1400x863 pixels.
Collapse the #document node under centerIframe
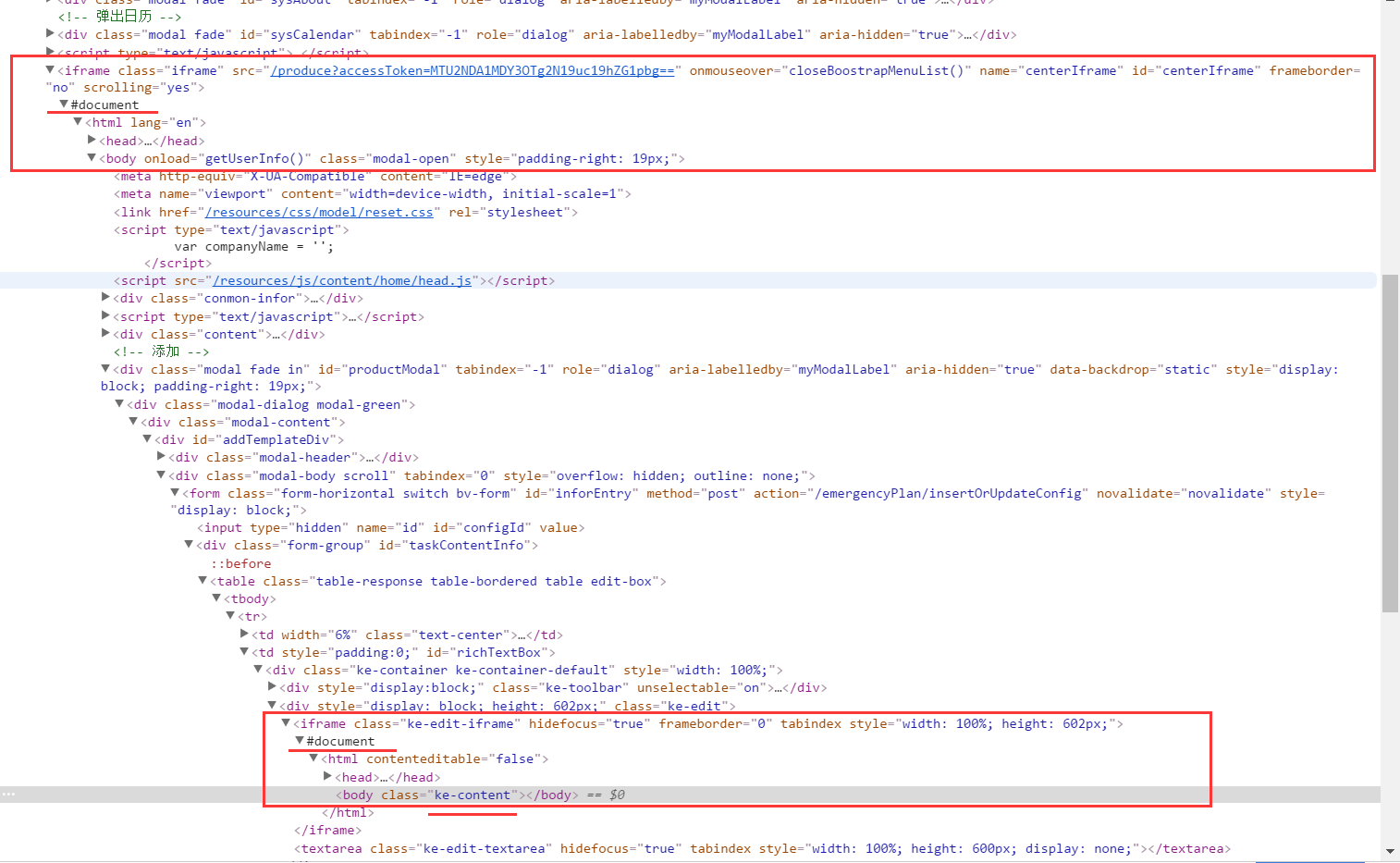[64, 104]
